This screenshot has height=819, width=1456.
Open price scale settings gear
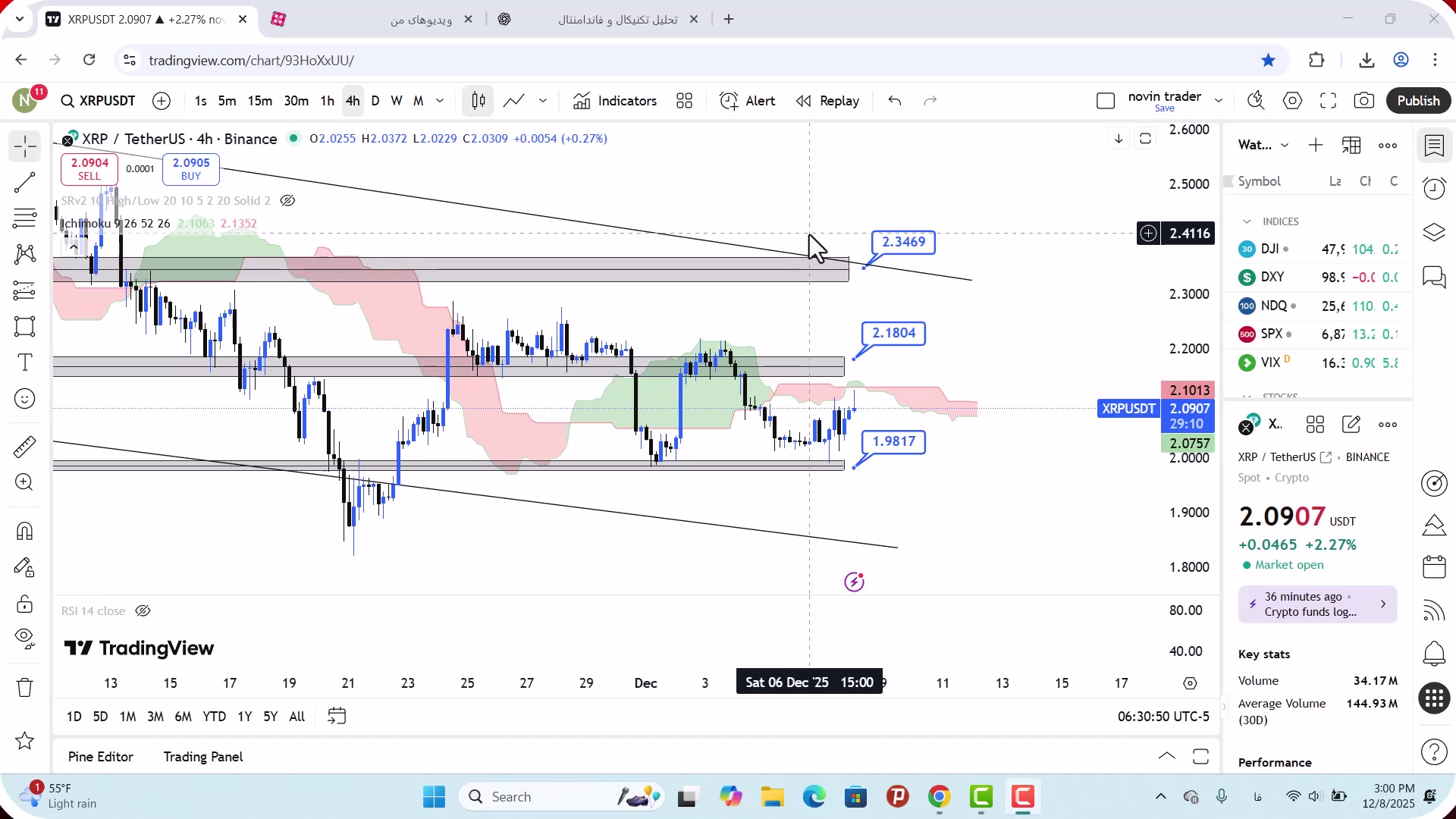pyautogui.click(x=1190, y=683)
